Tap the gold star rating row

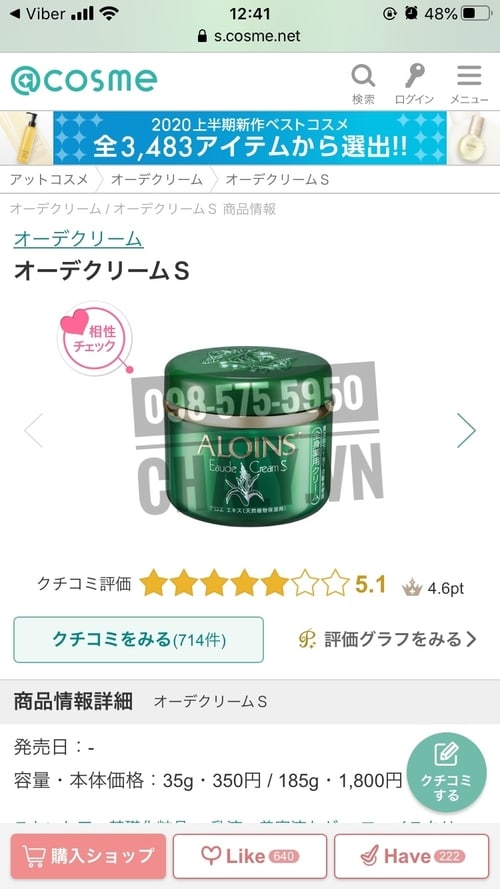pos(244,583)
